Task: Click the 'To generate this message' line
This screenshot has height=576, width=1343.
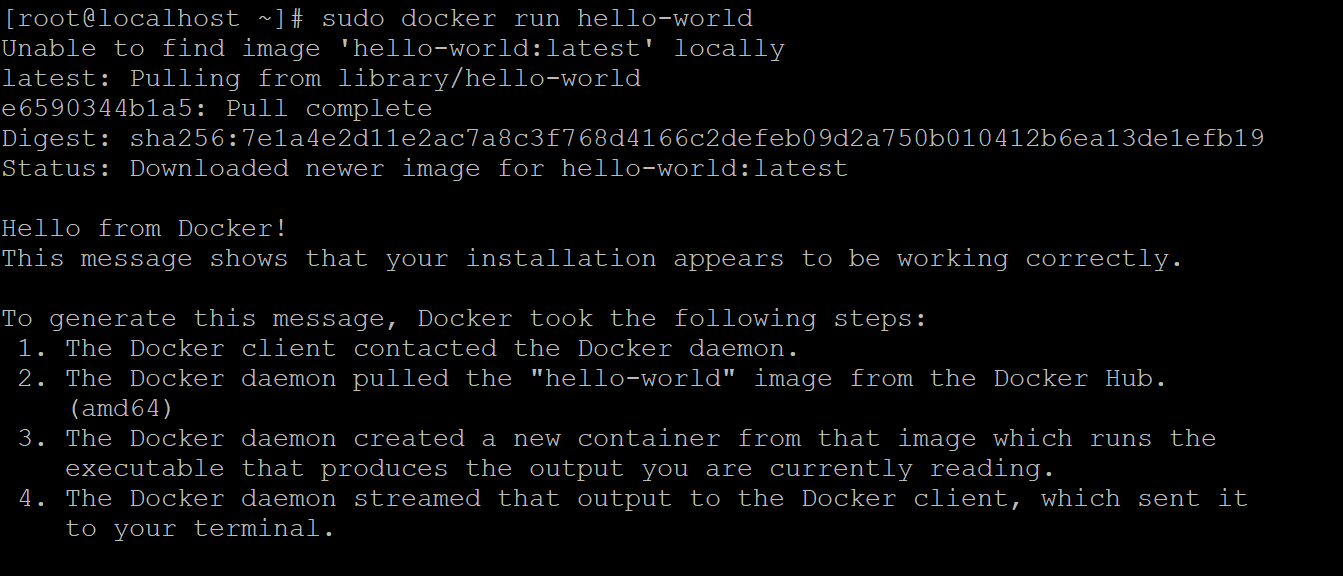Action: coord(464,319)
